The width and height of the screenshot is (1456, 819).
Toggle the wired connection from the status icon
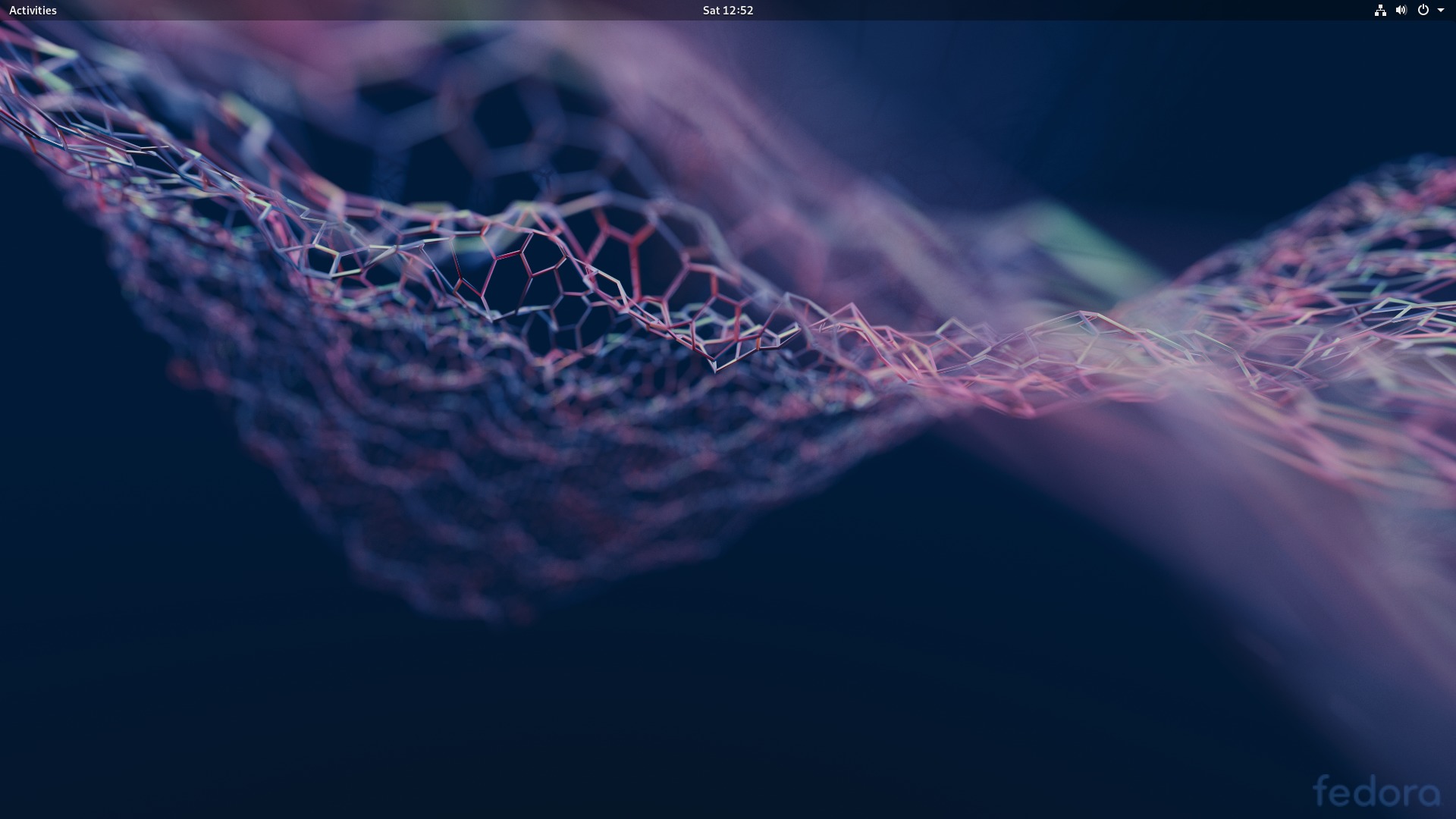pyautogui.click(x=1382, y=10)
